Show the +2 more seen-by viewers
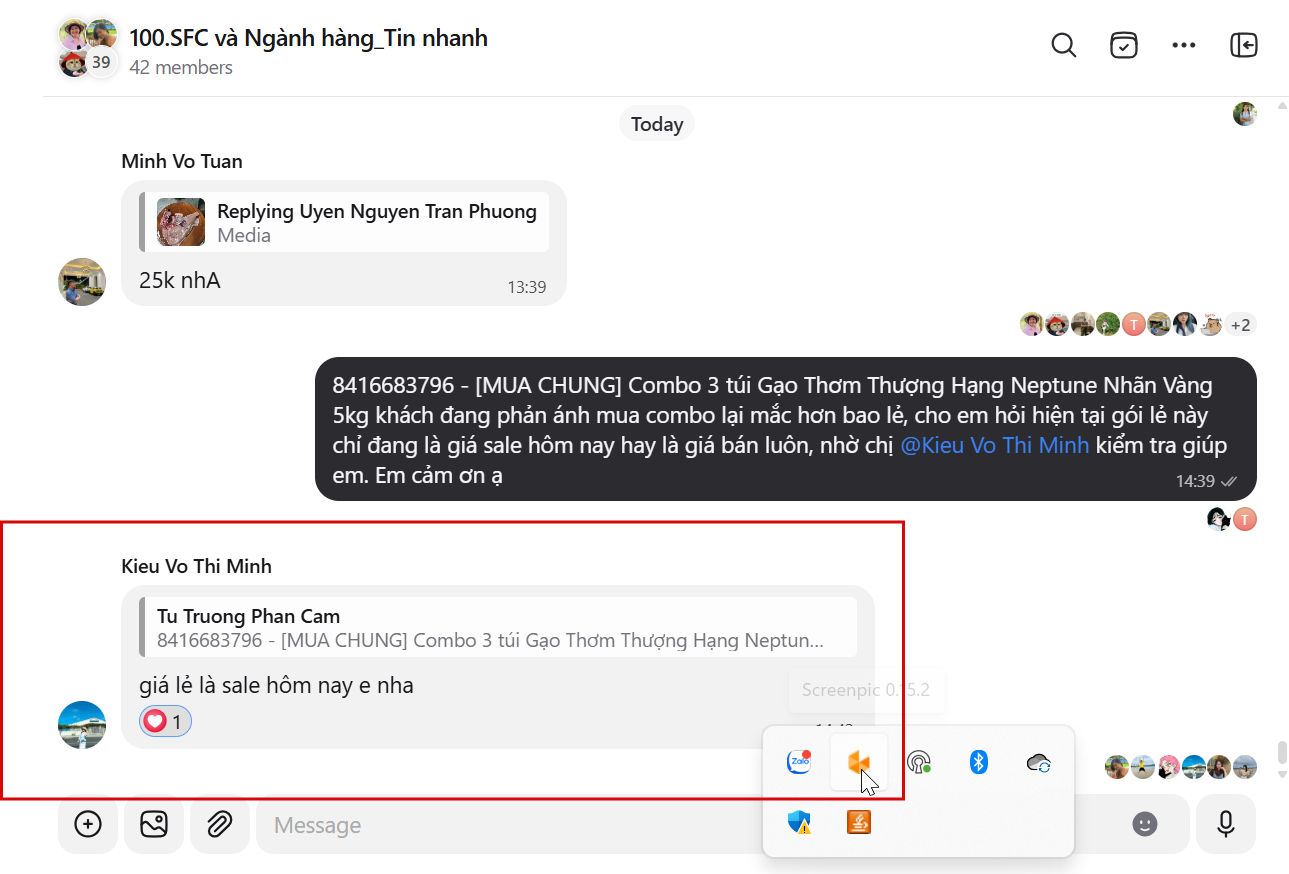The image size is (1289, 874). (x=1241, y=324)
